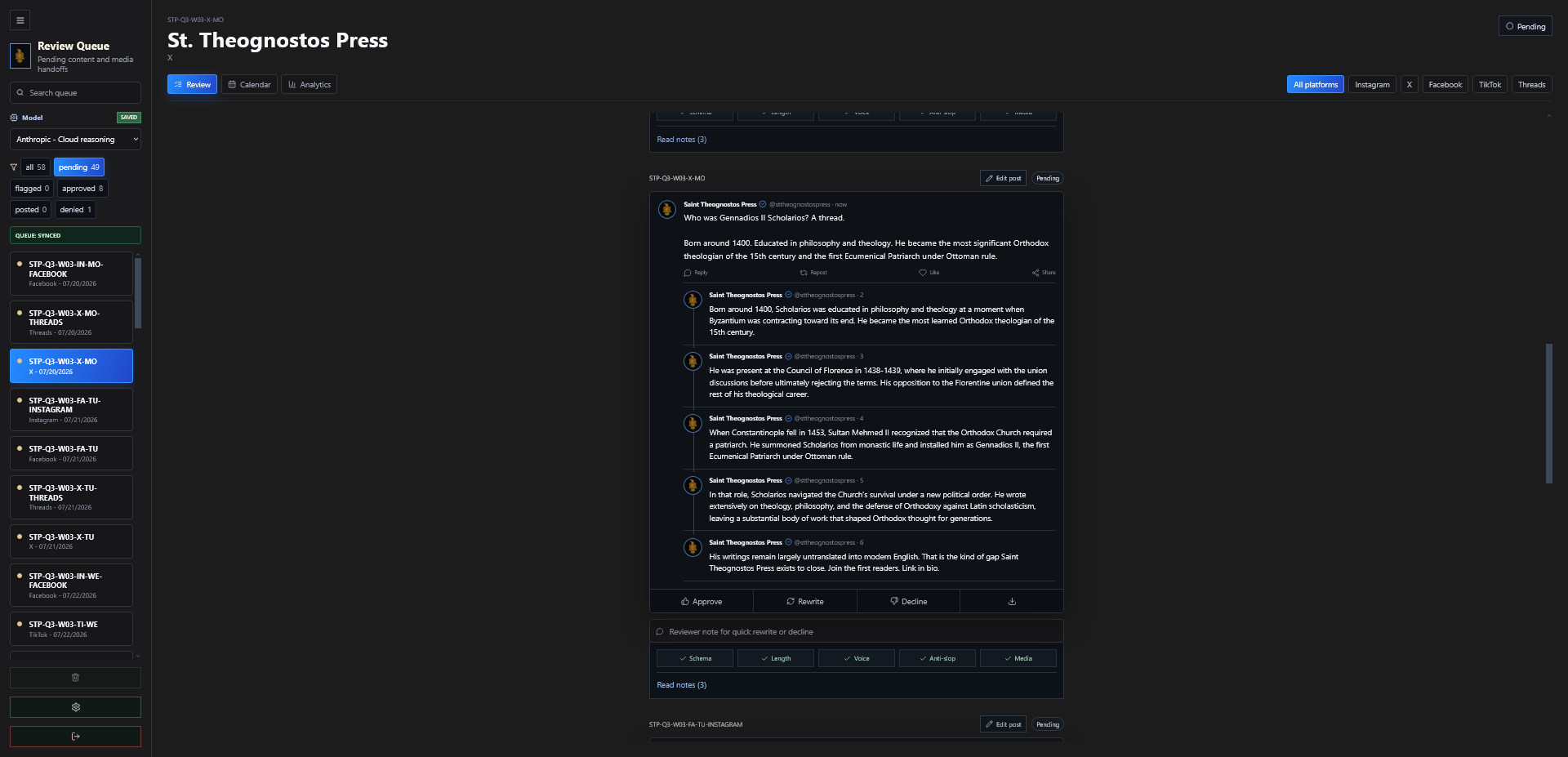
Task: Open the hamburger menu icon
Action: pyautogui.click(x=20, y=20)
